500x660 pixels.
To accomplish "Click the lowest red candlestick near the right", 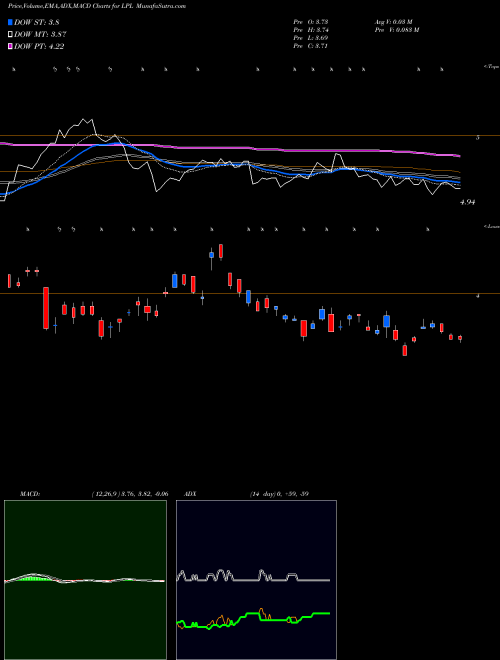I will [405, 350].
